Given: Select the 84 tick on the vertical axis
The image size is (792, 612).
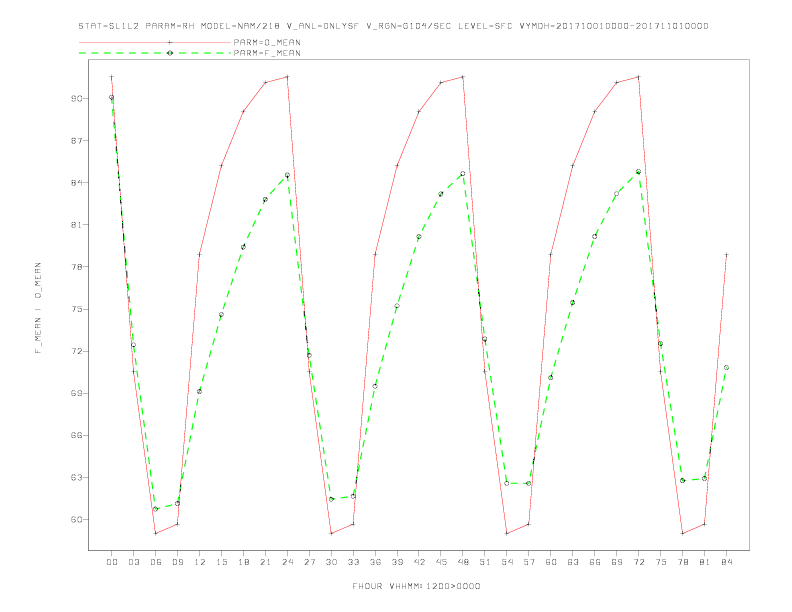Looking at the screenshot, I should tap(76, 182).
